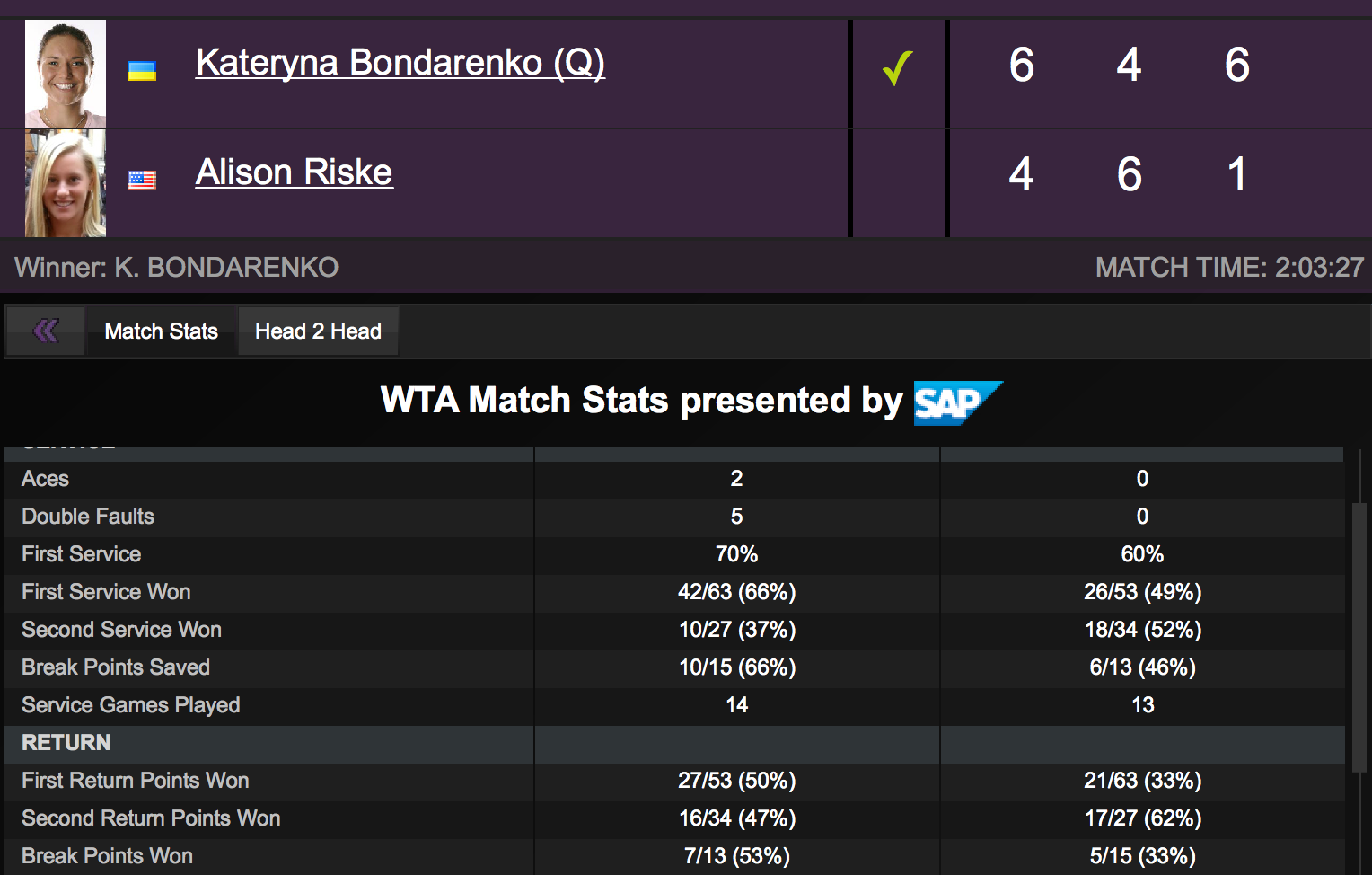Click the green winner checkmark icon
Screen dimensions: 1372x875
pos(897,68)
